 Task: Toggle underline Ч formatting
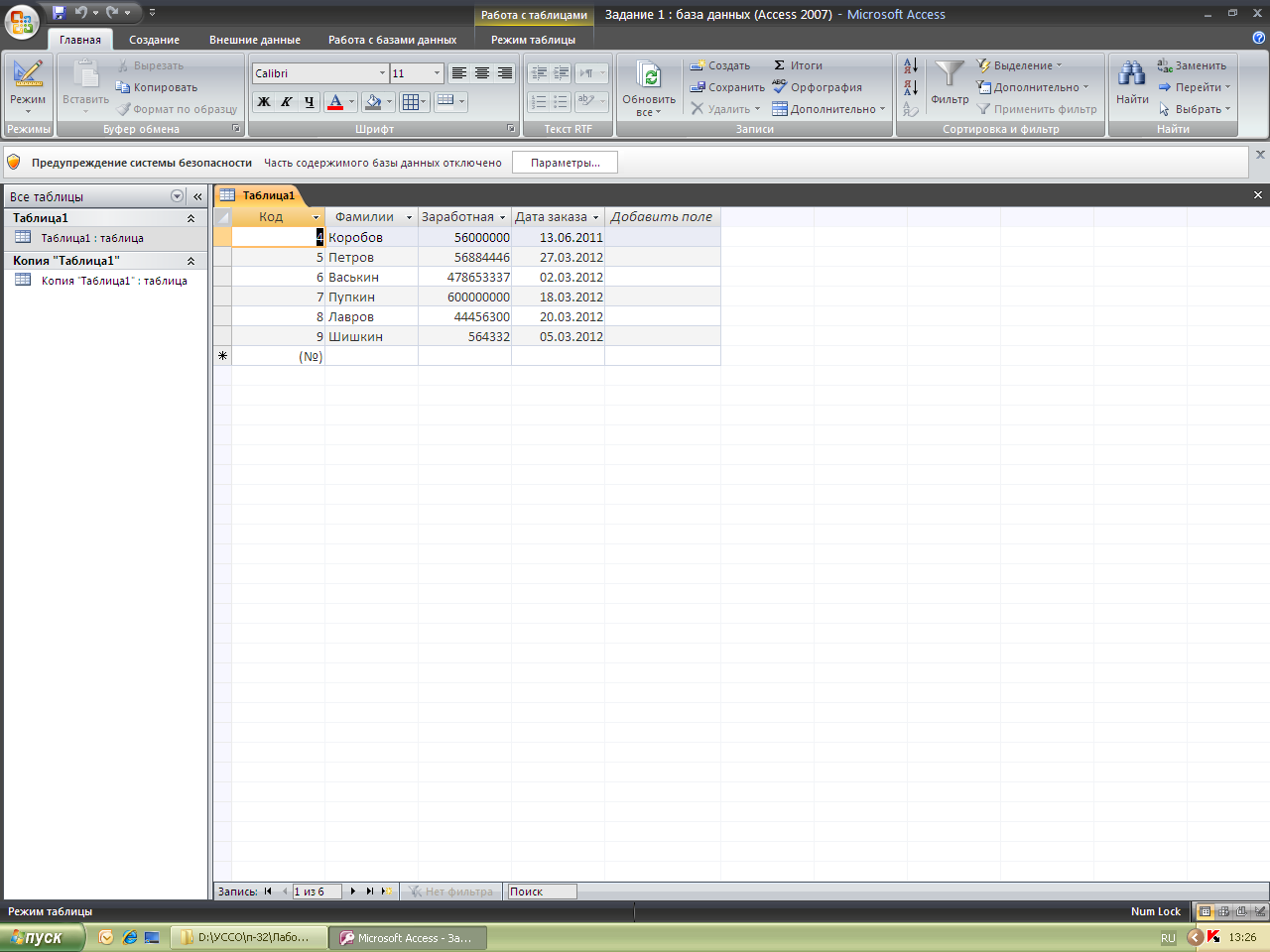(310, 102)
